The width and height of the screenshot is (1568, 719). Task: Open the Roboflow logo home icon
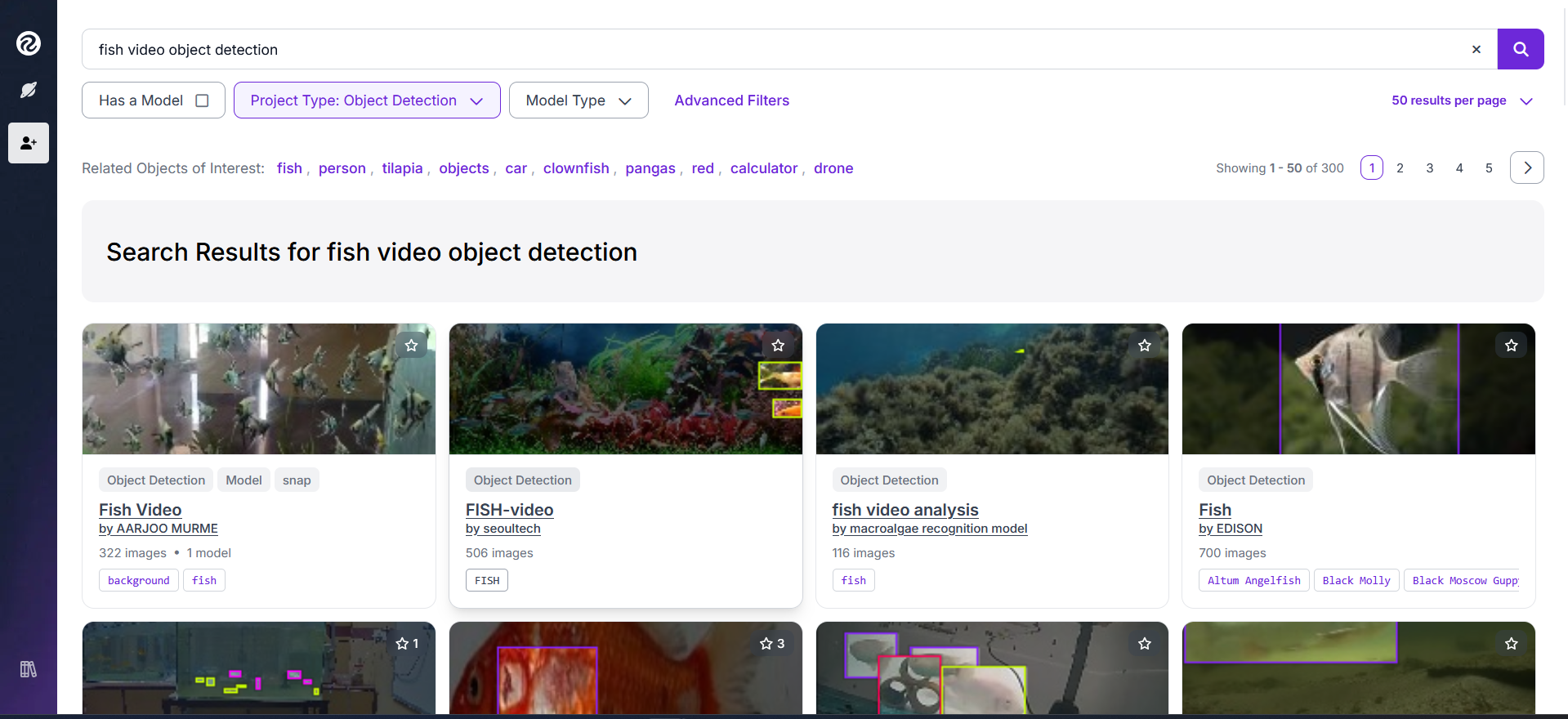[29, 43]
